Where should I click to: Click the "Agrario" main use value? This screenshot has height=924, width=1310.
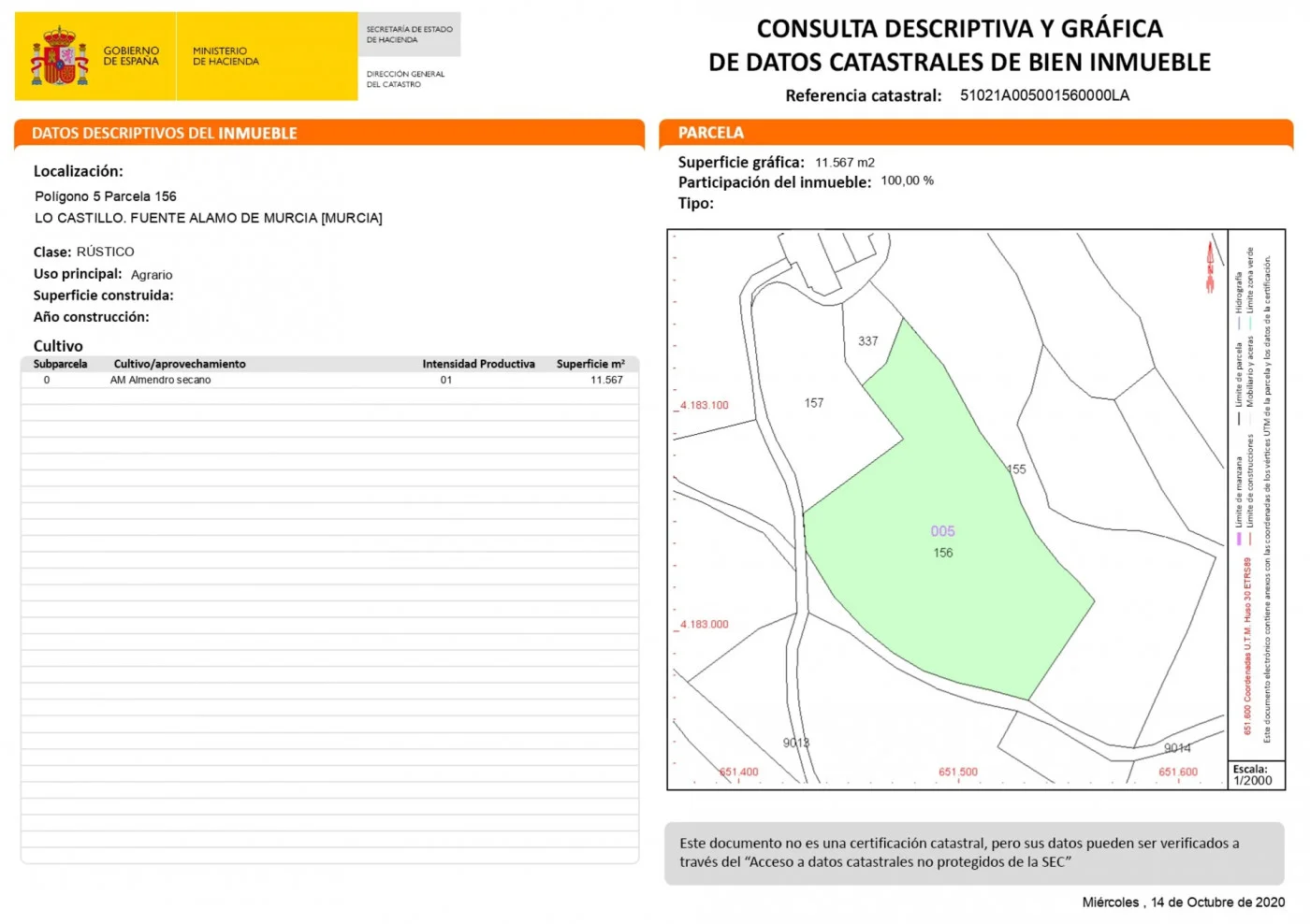pos(152,275)
